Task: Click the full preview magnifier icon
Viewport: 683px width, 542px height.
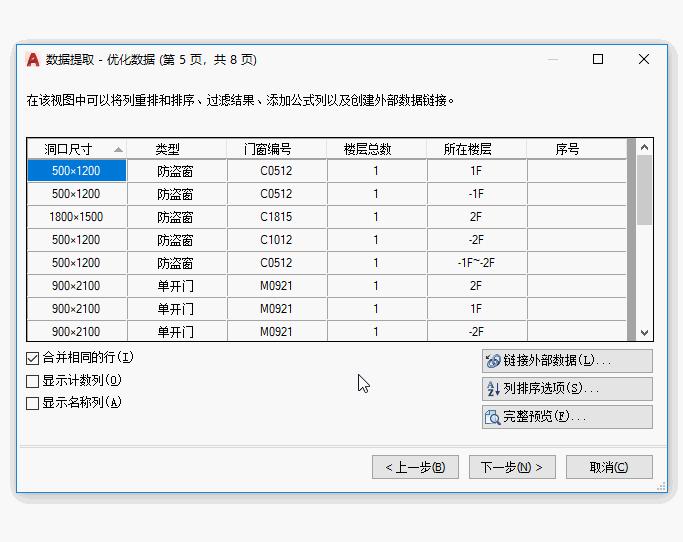Action: pyautogui.click(x=493, y=417)
